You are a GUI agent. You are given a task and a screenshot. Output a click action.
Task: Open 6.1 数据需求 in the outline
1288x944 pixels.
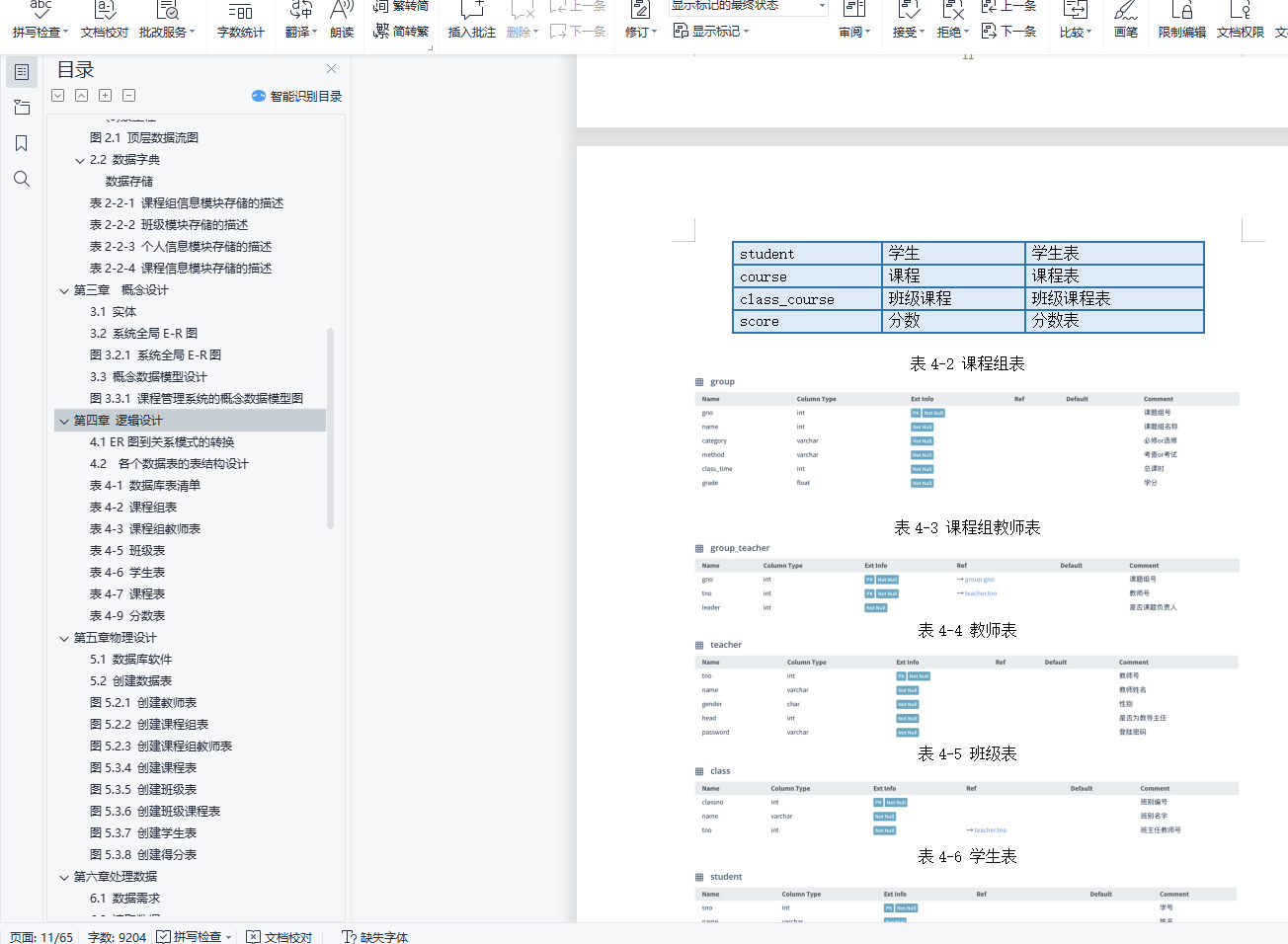pyautogui.click(x=124, y=899)
